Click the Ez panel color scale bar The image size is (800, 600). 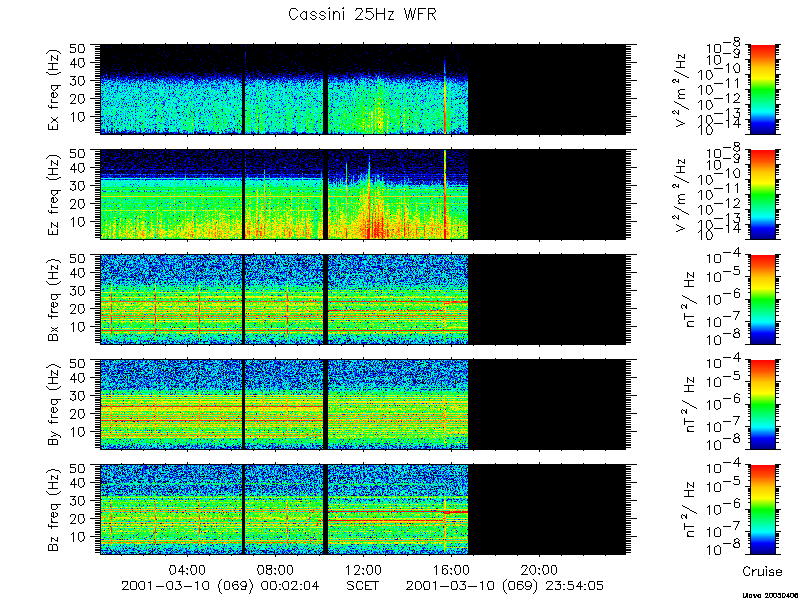point(763,194)
